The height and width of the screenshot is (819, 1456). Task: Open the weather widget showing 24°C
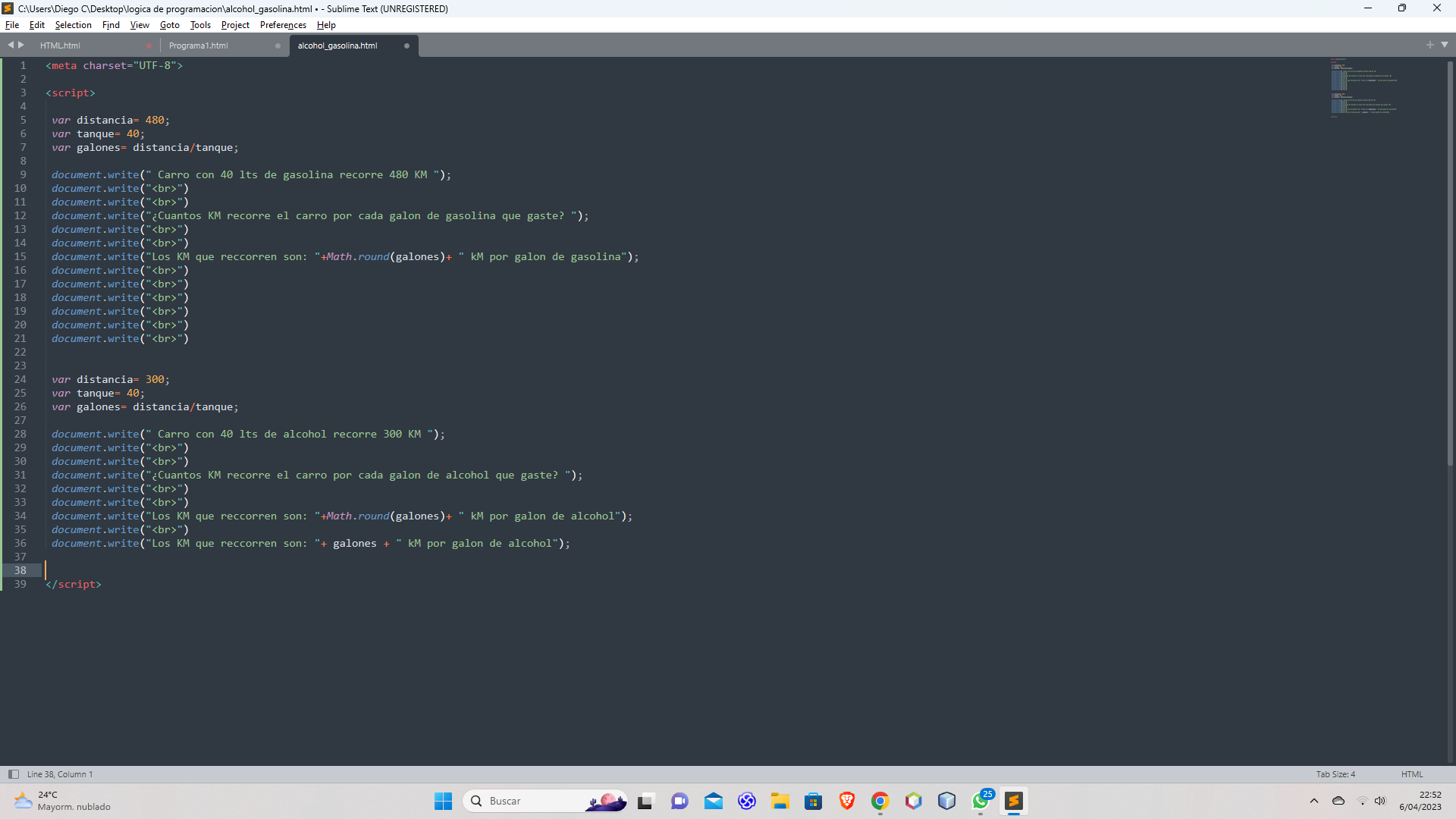coord(62,801)
